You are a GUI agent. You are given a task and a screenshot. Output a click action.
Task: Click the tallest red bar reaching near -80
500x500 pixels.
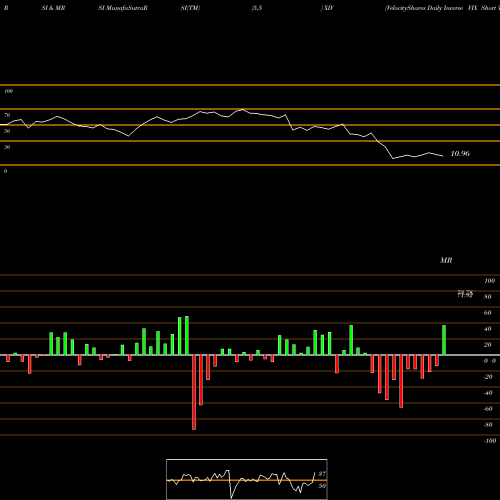[x=194, y=392]
